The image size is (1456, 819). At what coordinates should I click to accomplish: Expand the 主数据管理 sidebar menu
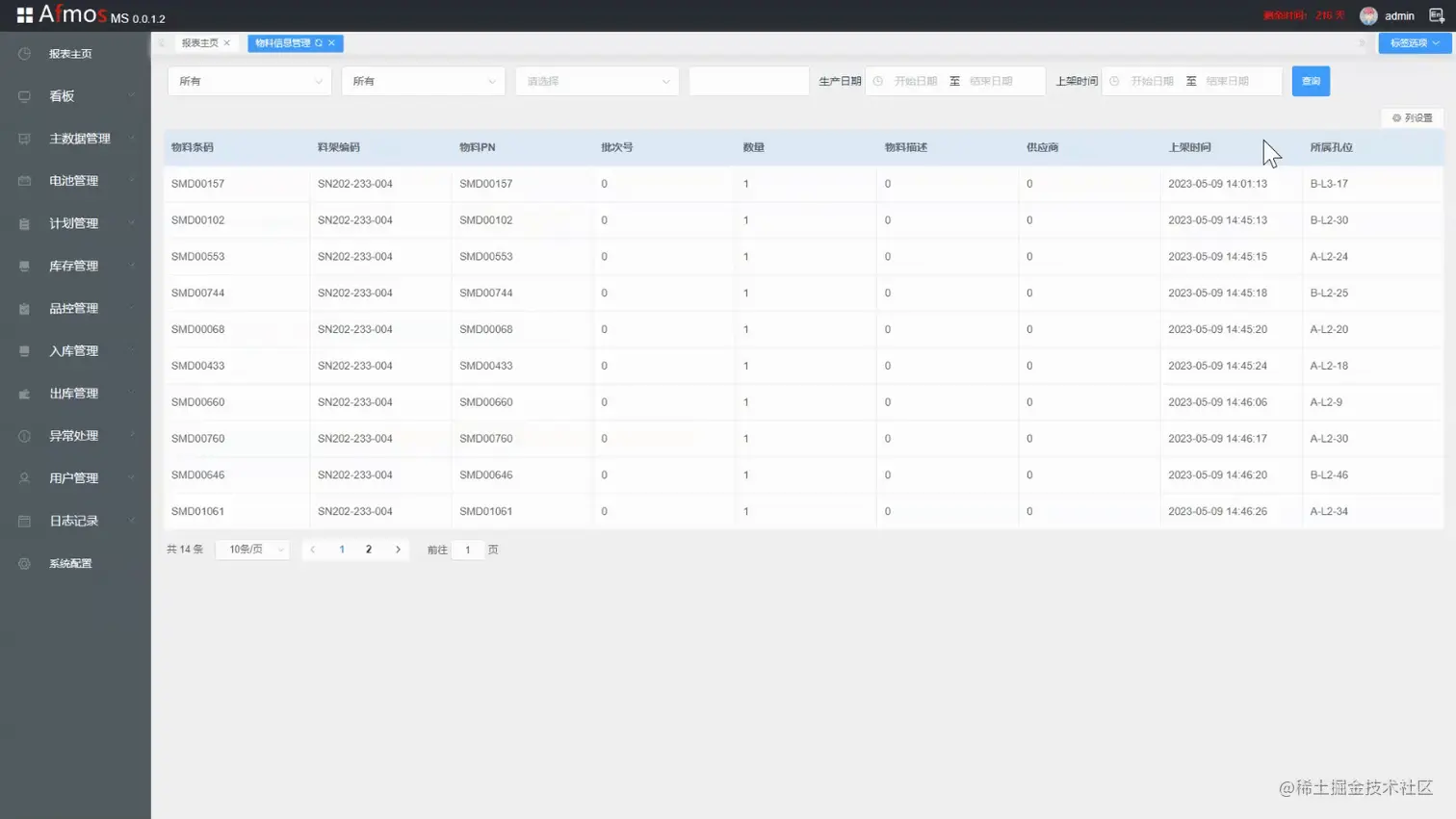pyautogui.click(x=75, y=139)
